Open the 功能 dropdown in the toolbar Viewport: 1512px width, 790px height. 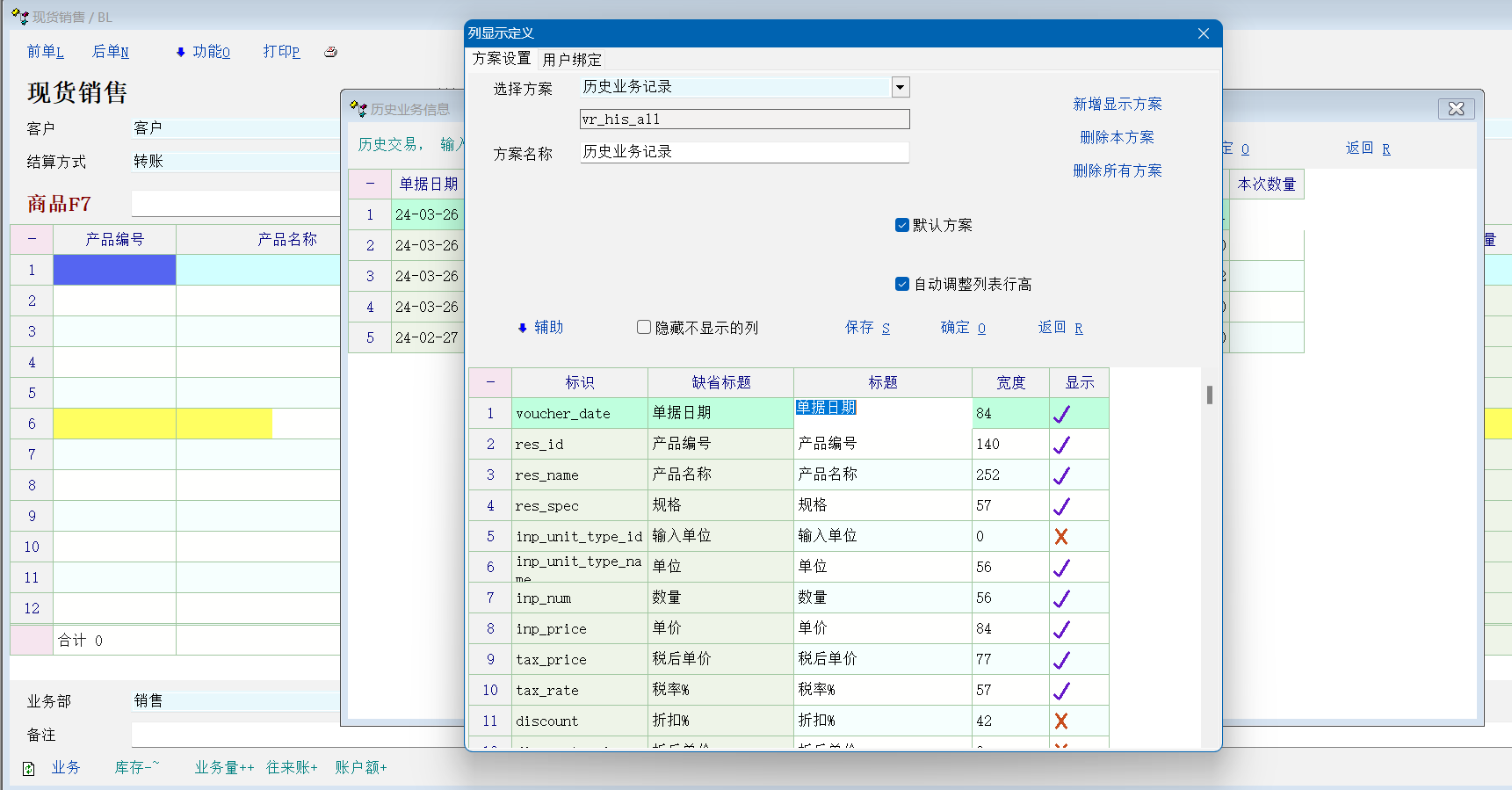(x=203, y=52)
